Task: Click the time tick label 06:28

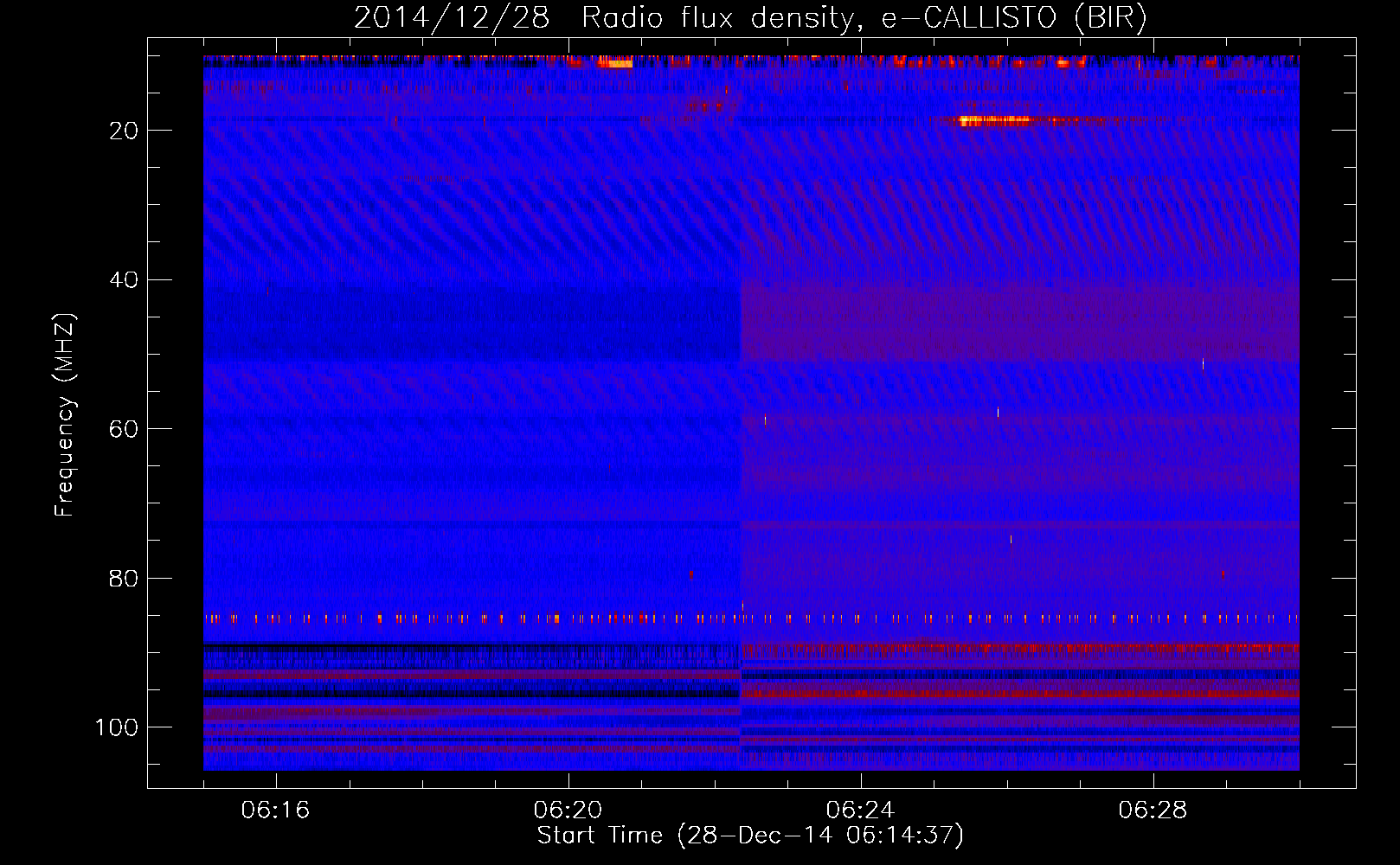Action: click(1153, 811)
